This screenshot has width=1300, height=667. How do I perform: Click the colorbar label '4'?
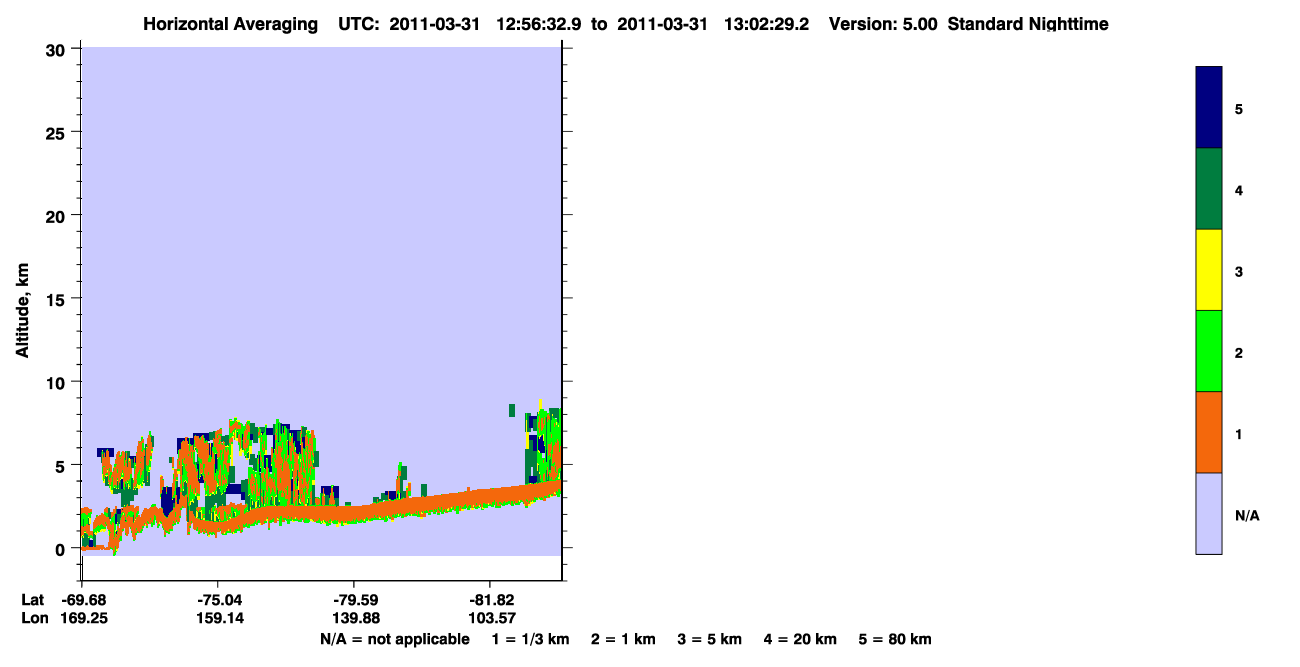(1239, 190)
